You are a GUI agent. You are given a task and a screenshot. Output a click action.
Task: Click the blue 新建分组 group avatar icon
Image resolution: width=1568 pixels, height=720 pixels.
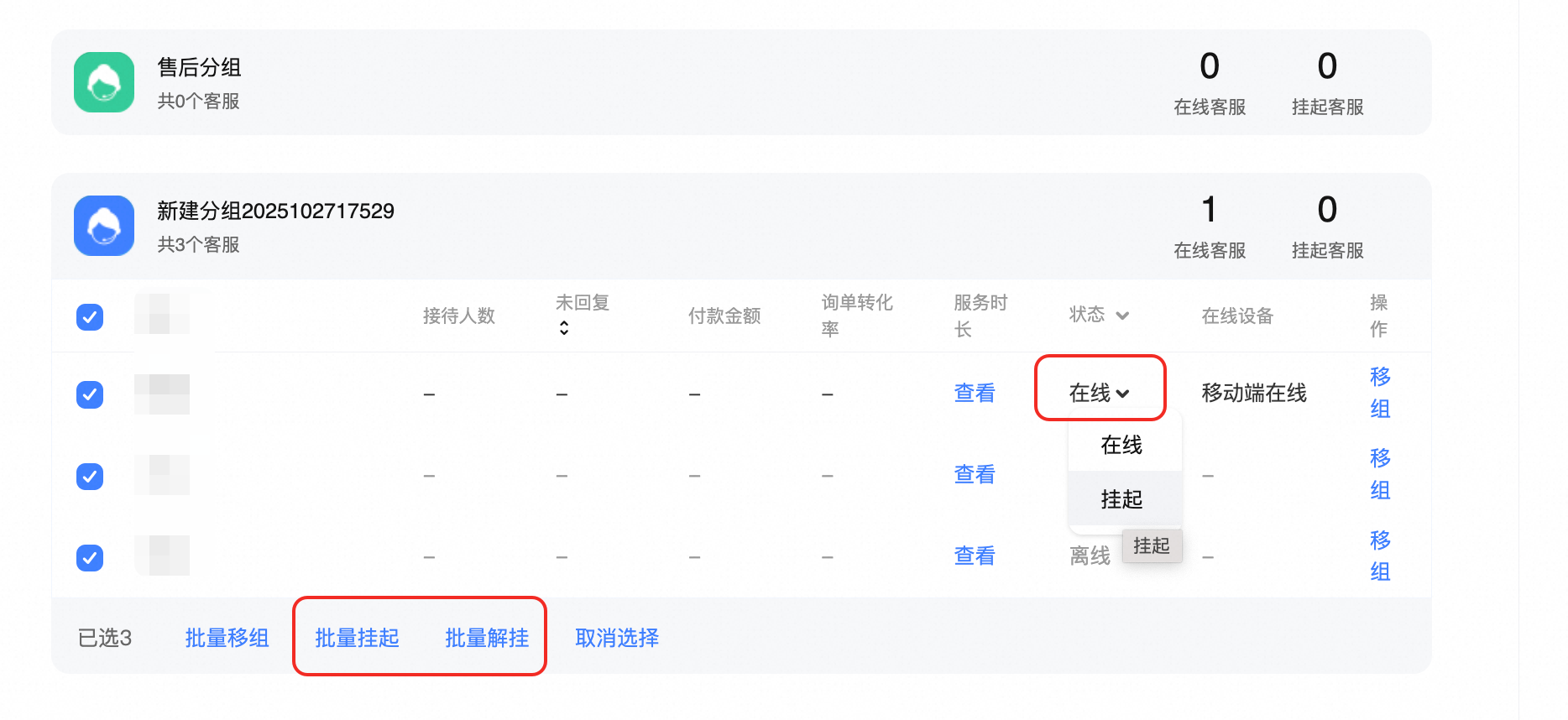104,226
